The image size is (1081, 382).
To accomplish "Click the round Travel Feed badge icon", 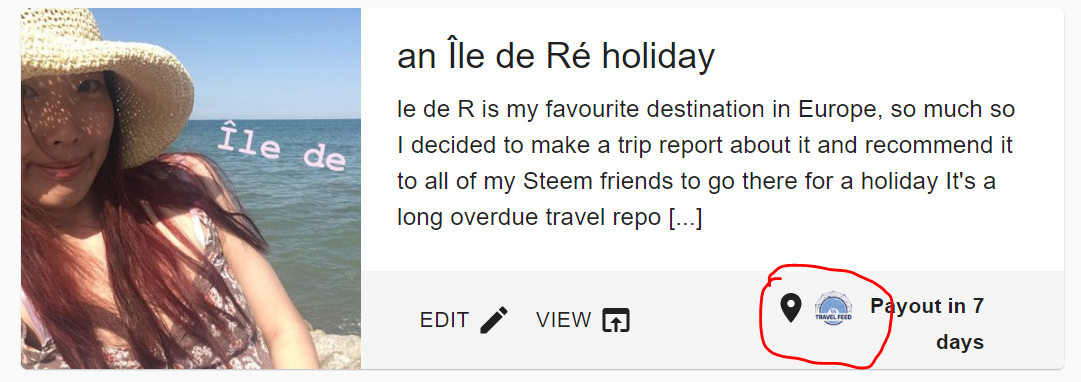I will 833,308.
